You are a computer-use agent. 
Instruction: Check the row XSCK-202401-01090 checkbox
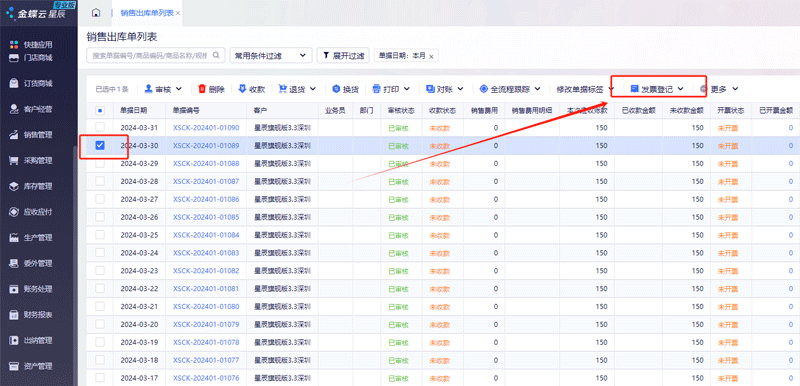pos(100,127)
